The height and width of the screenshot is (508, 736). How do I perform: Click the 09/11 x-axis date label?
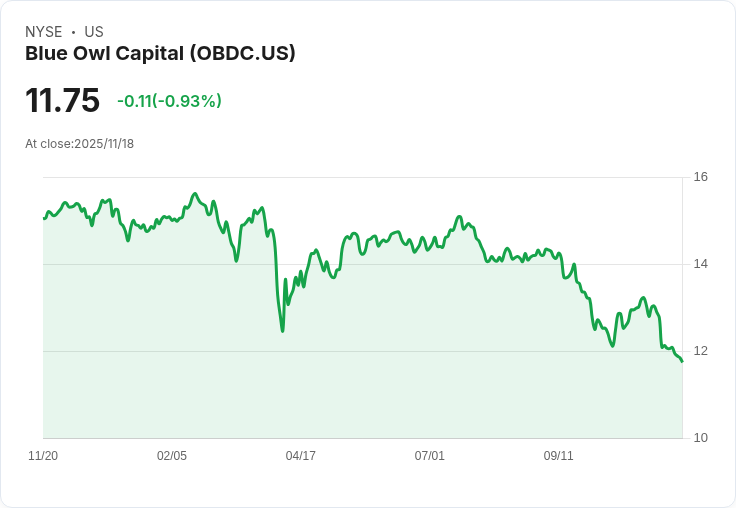click(558, 456)
